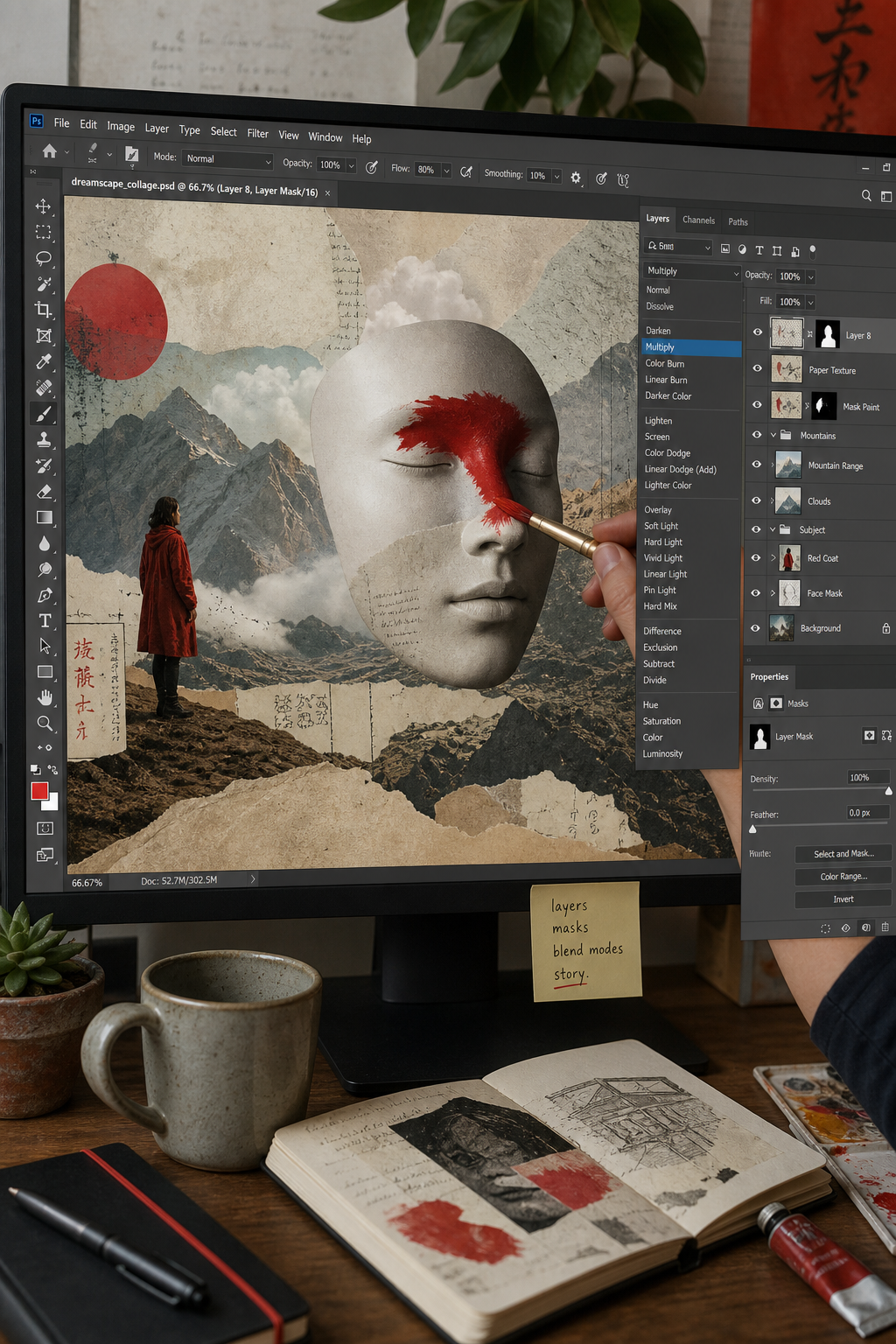Select the Path Selection arrow tool
This screenshot has height=1344, width=896.
[45, 646]
